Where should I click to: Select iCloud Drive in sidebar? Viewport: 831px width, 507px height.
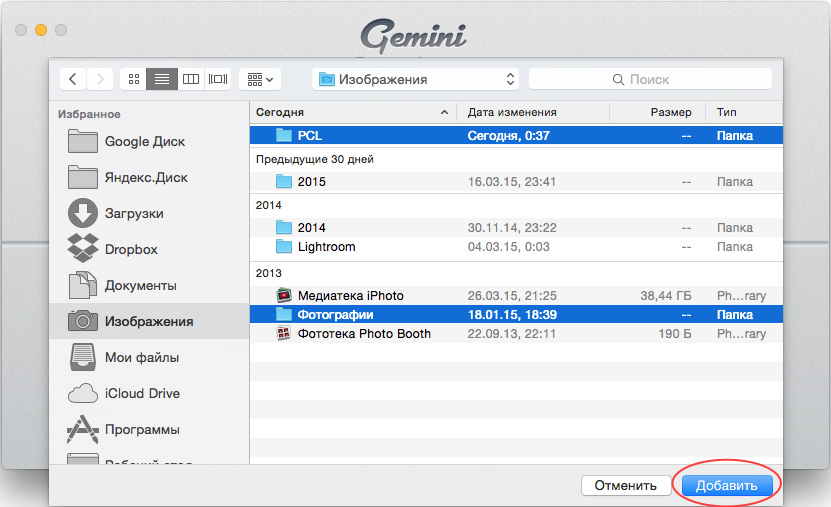pos(142,394)
